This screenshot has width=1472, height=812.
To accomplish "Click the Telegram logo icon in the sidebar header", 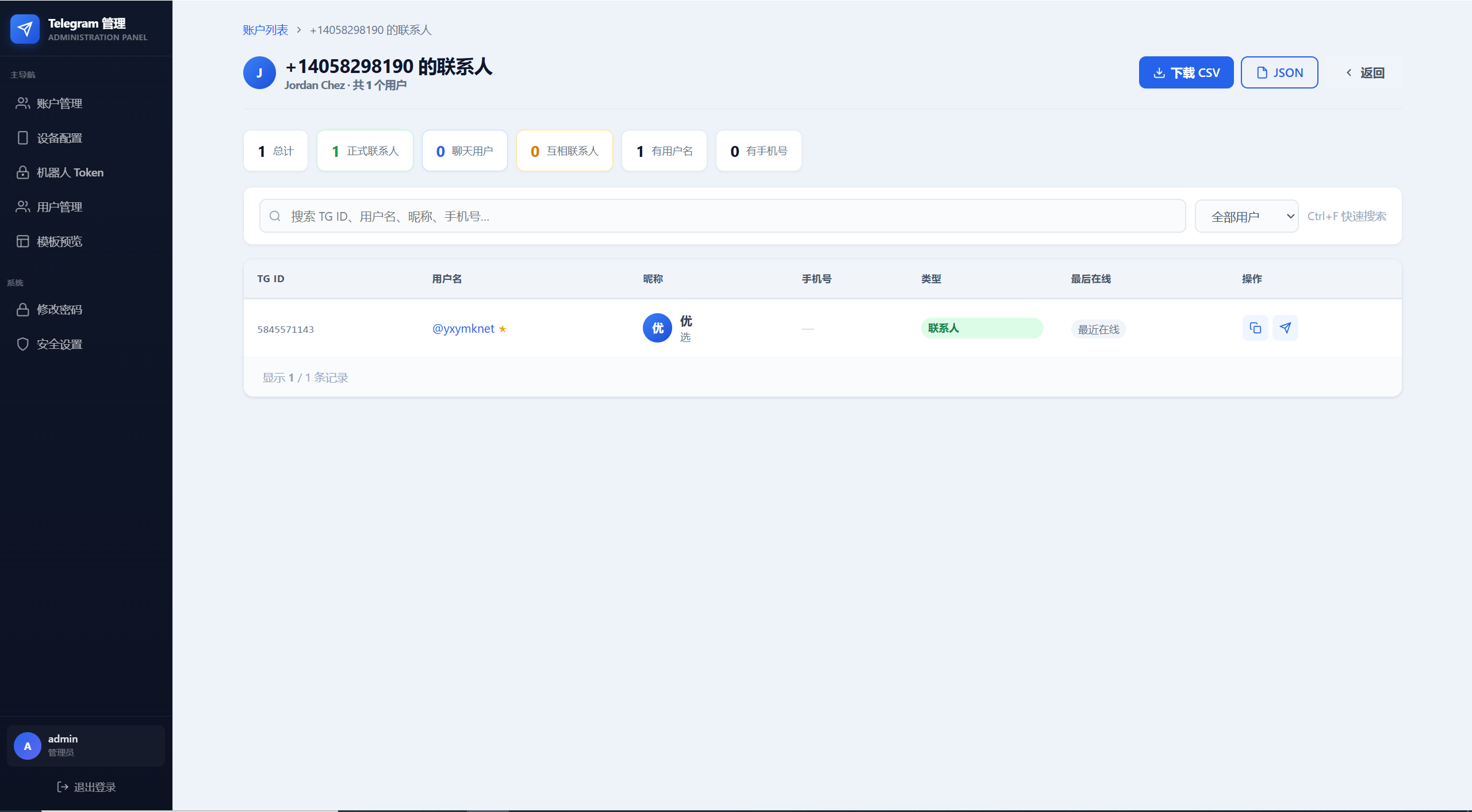I will coord(25,29).
